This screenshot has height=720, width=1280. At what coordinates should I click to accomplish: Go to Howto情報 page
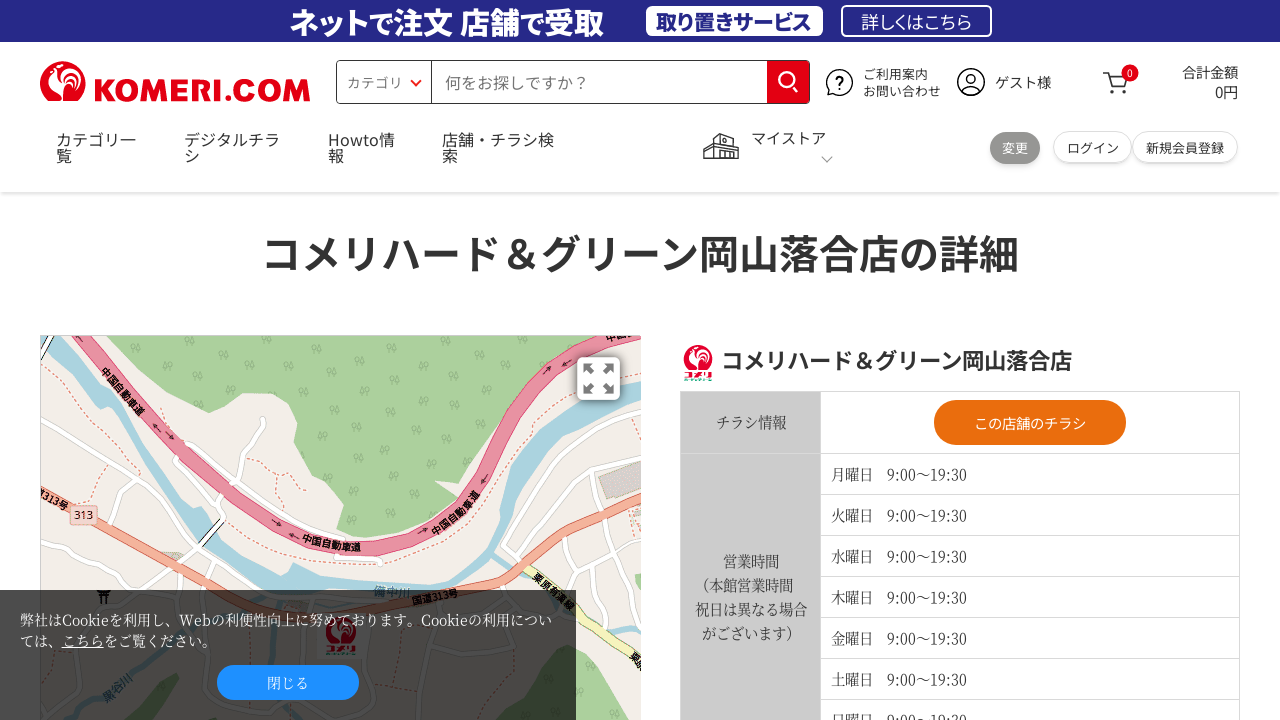tap(361, 148)
